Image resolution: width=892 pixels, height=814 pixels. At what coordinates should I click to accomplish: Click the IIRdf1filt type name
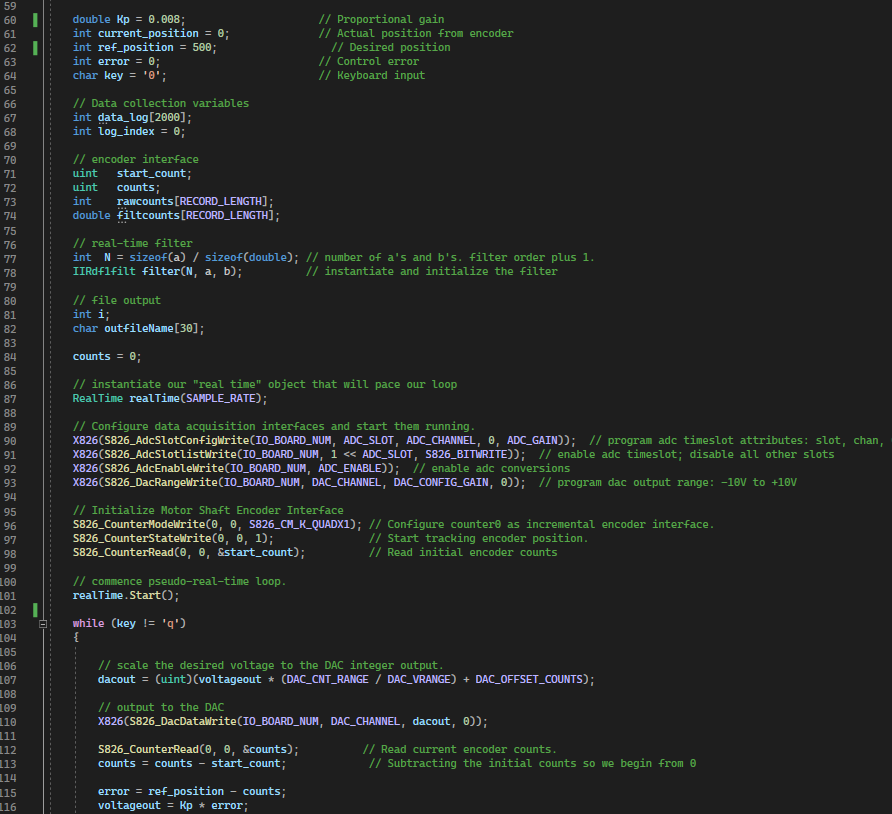click(106, 271)
